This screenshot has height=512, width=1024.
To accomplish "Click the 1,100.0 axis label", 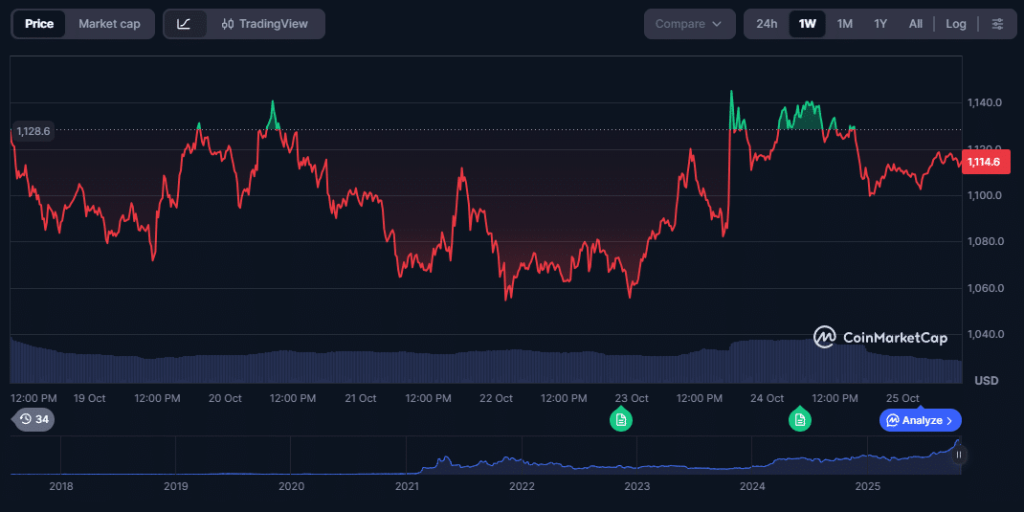I will [x=984, y=195].
